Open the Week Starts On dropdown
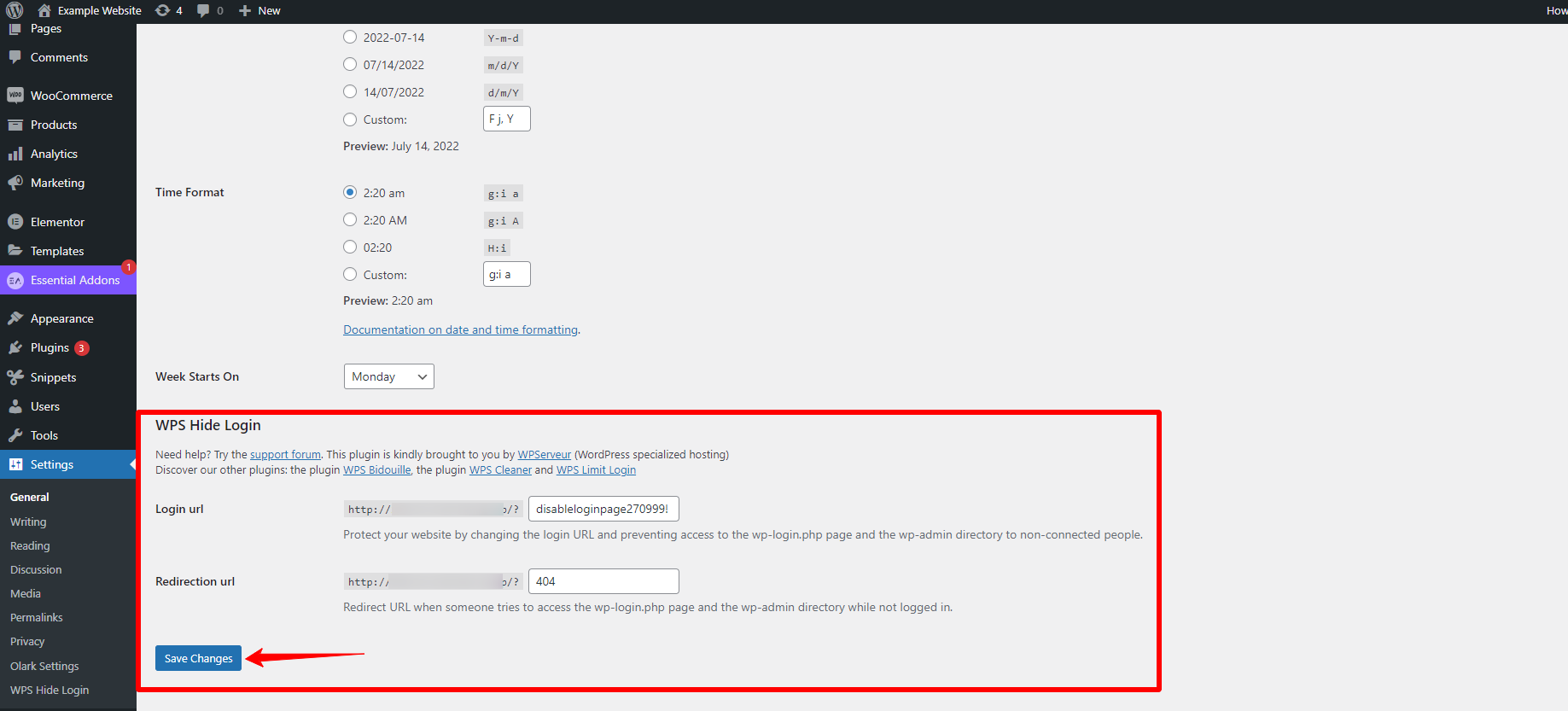 click(389, 376)
